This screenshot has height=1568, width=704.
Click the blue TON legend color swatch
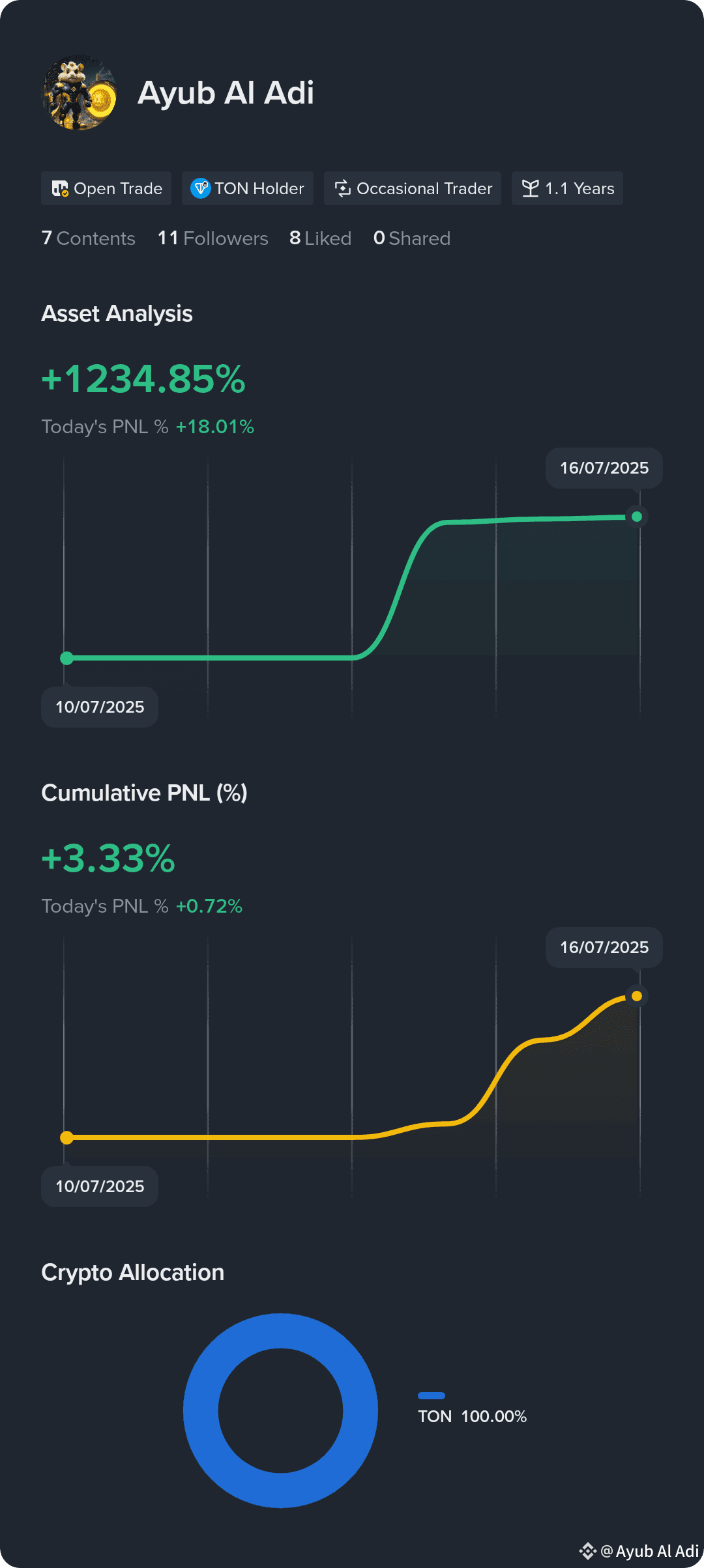432,1395
